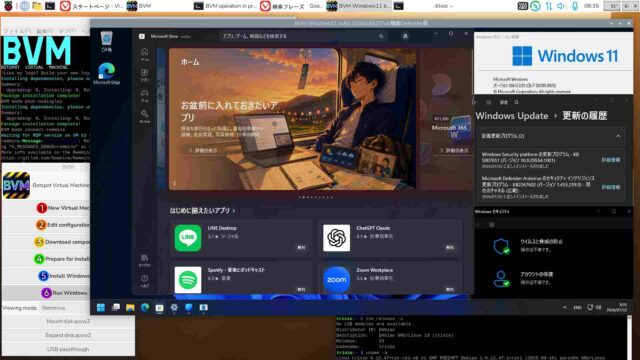
Task: Open the Settings hamburger menu icon
Action: (489, 102)
